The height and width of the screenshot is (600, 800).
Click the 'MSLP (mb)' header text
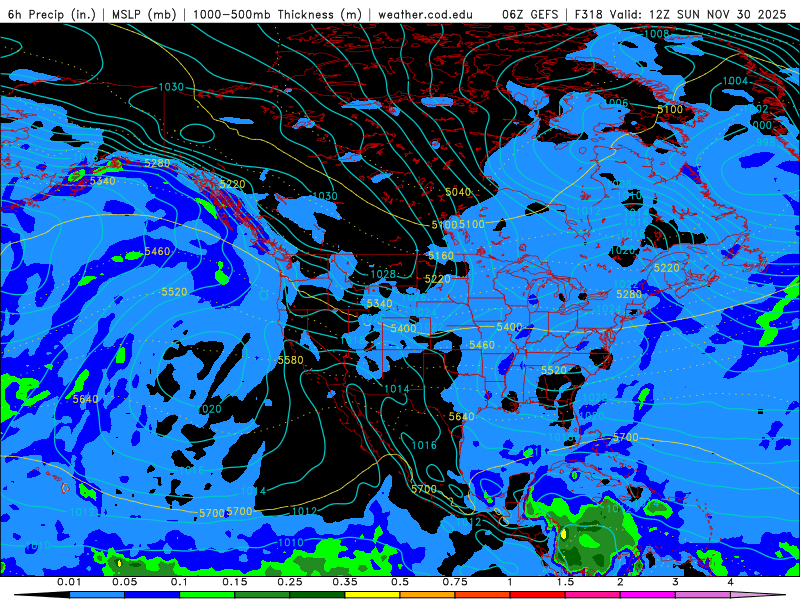[144, 14]
